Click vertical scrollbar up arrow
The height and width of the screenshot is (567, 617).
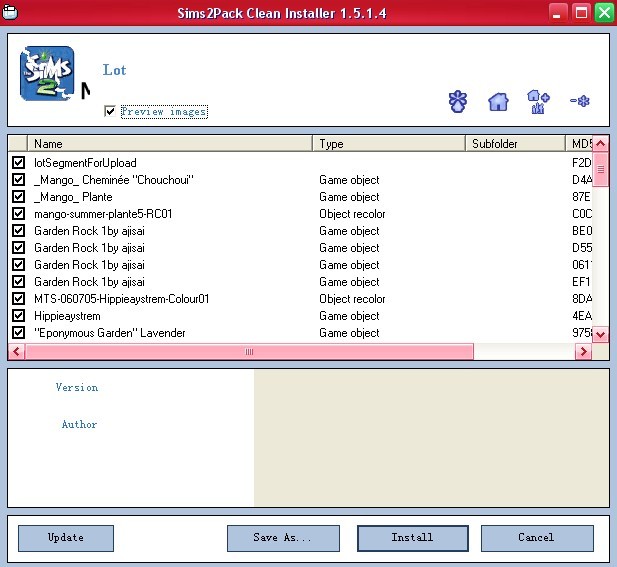[x=600, y=144]
